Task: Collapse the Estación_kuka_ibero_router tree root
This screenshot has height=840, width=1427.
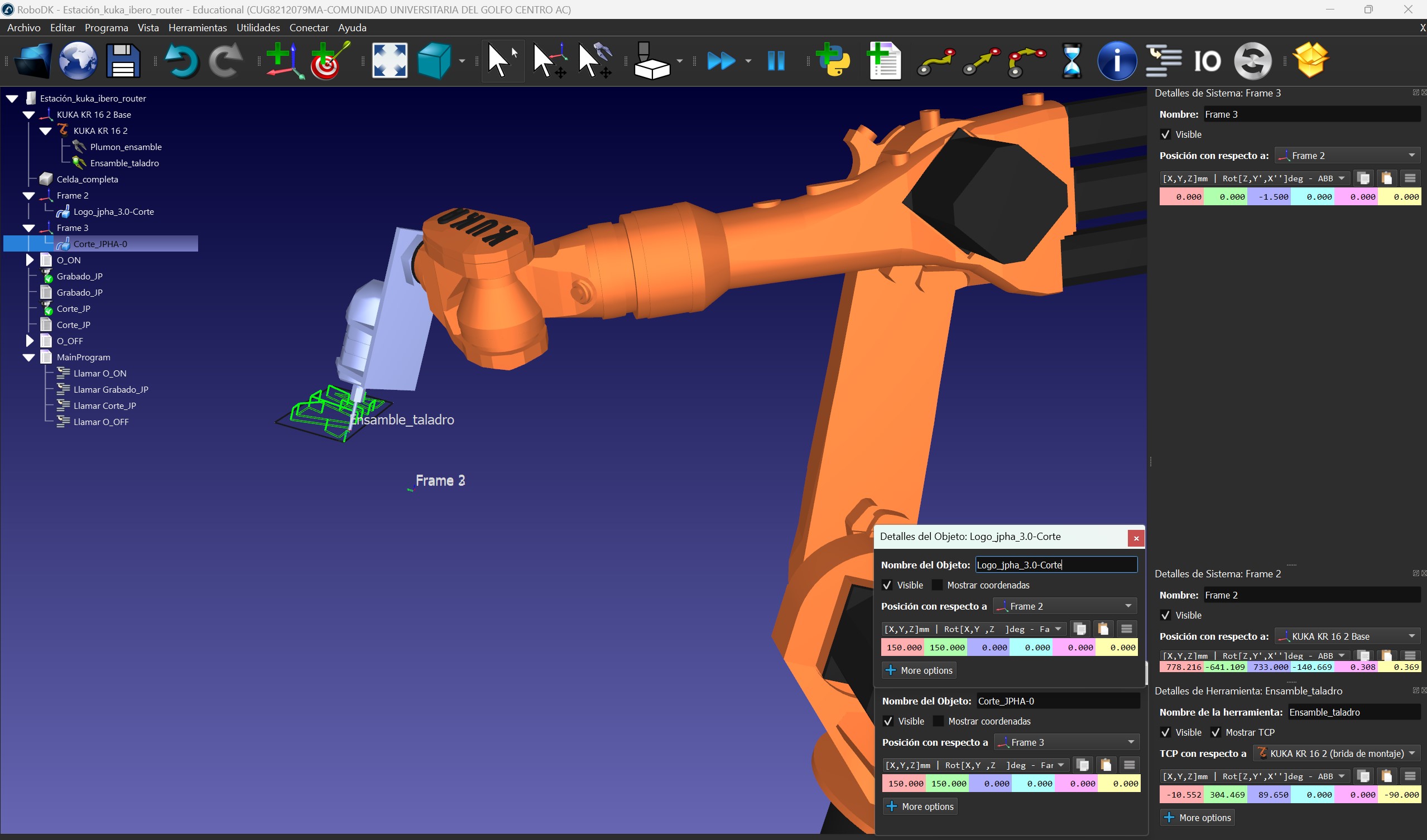Action: pyautogui.click(x=12, y=98)
